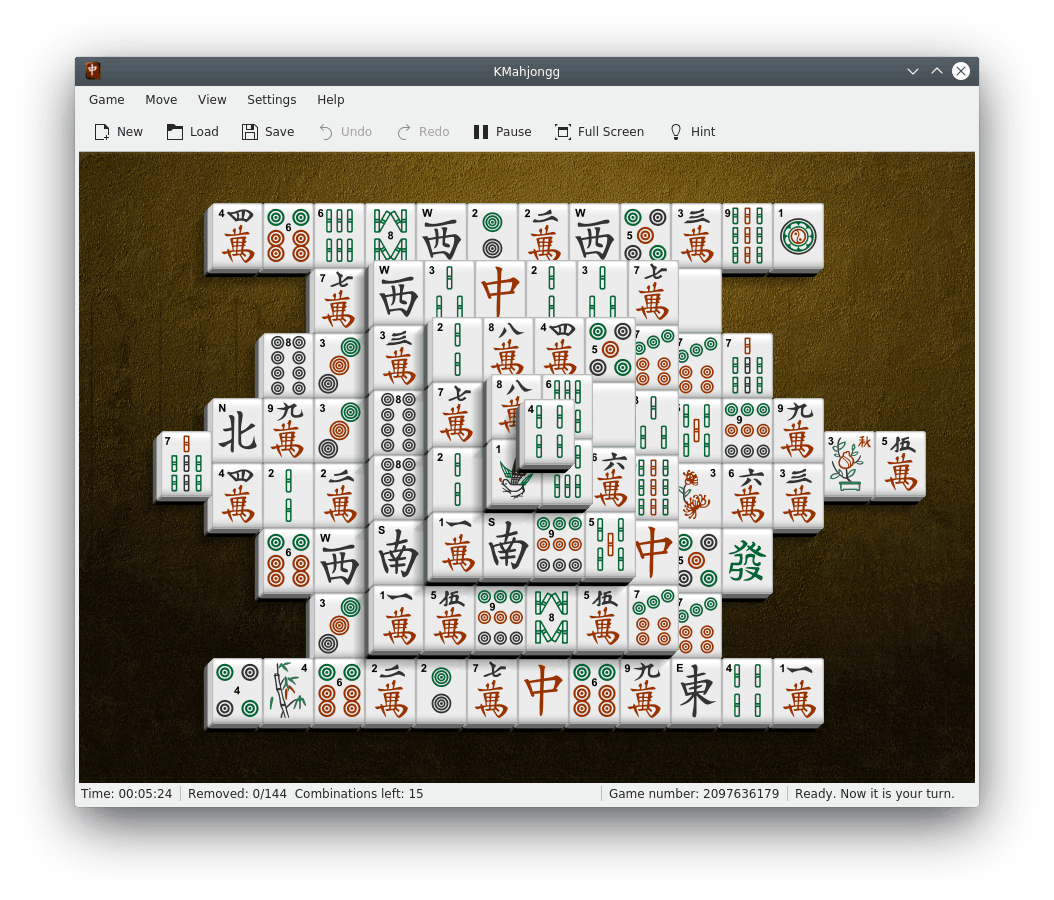Select the 9 bamboo tile in top row

747,235
